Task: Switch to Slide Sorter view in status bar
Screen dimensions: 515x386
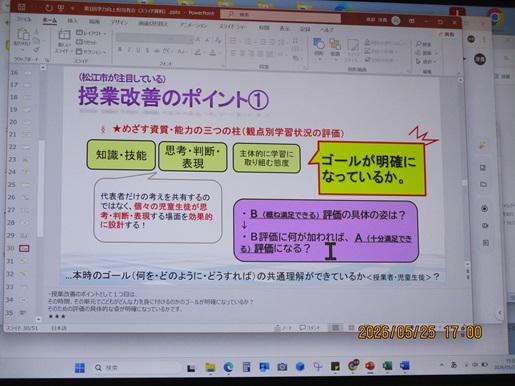Action: coord(351,328)
